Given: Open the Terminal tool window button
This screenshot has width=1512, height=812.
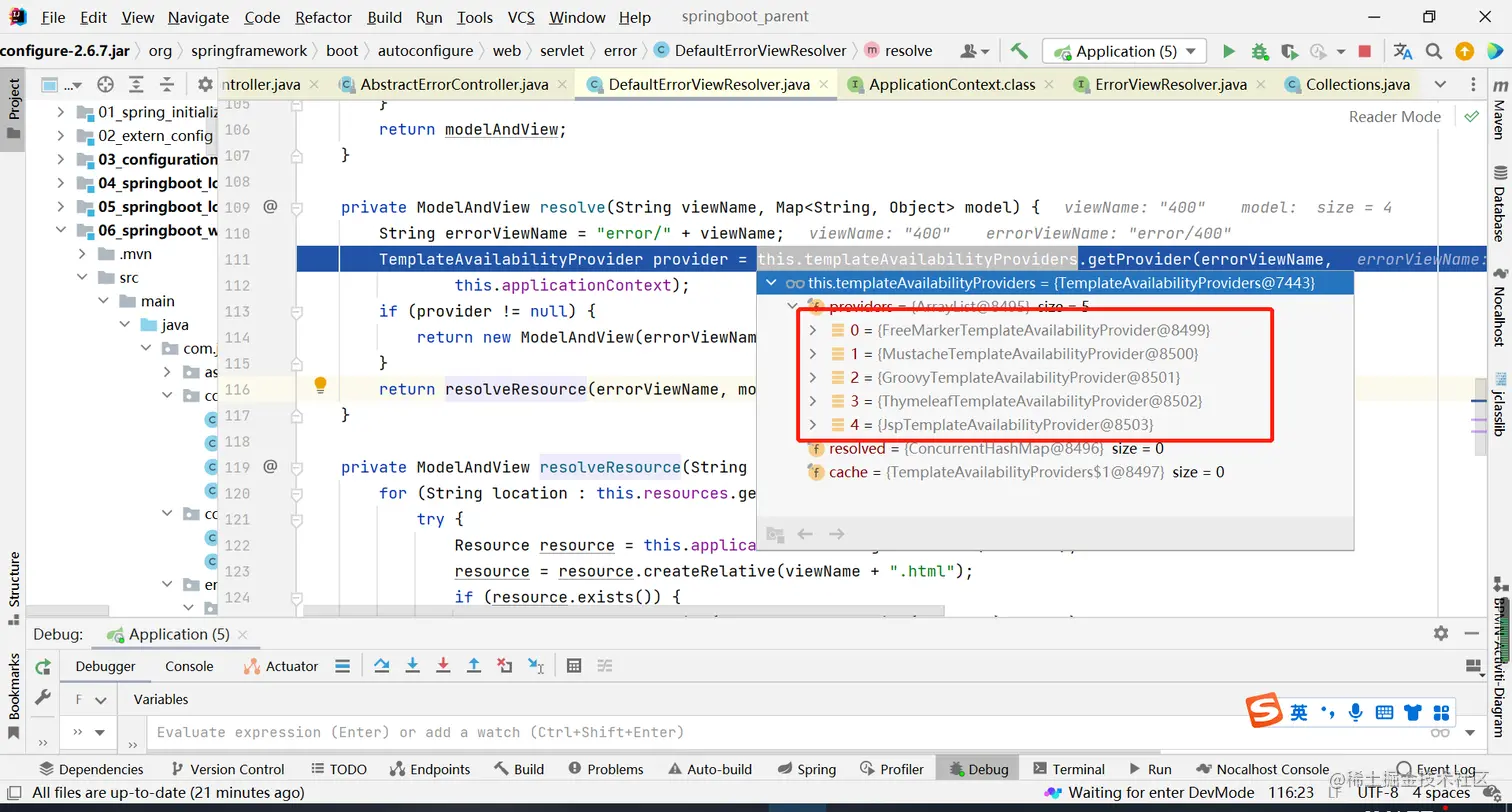Looking at the screenshot, I should click(x=1067, y=769).
